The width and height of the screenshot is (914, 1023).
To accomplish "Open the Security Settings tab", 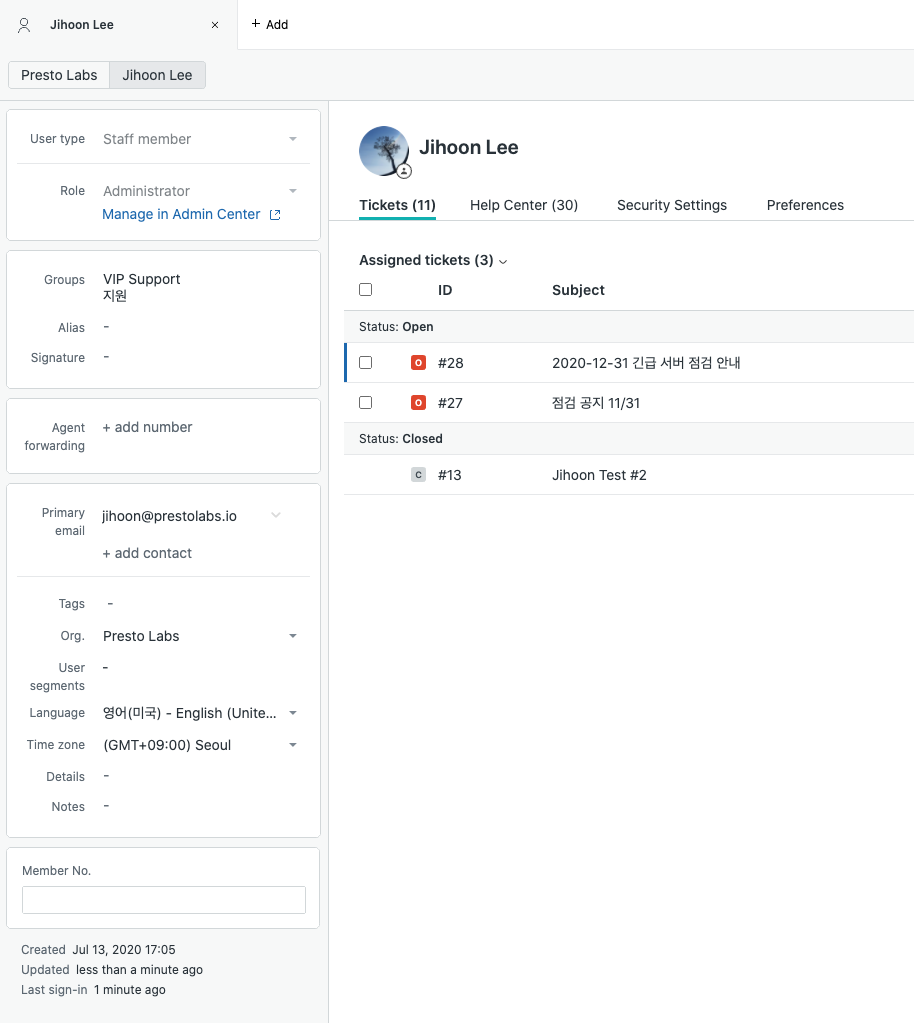I will tap(672, 205).
